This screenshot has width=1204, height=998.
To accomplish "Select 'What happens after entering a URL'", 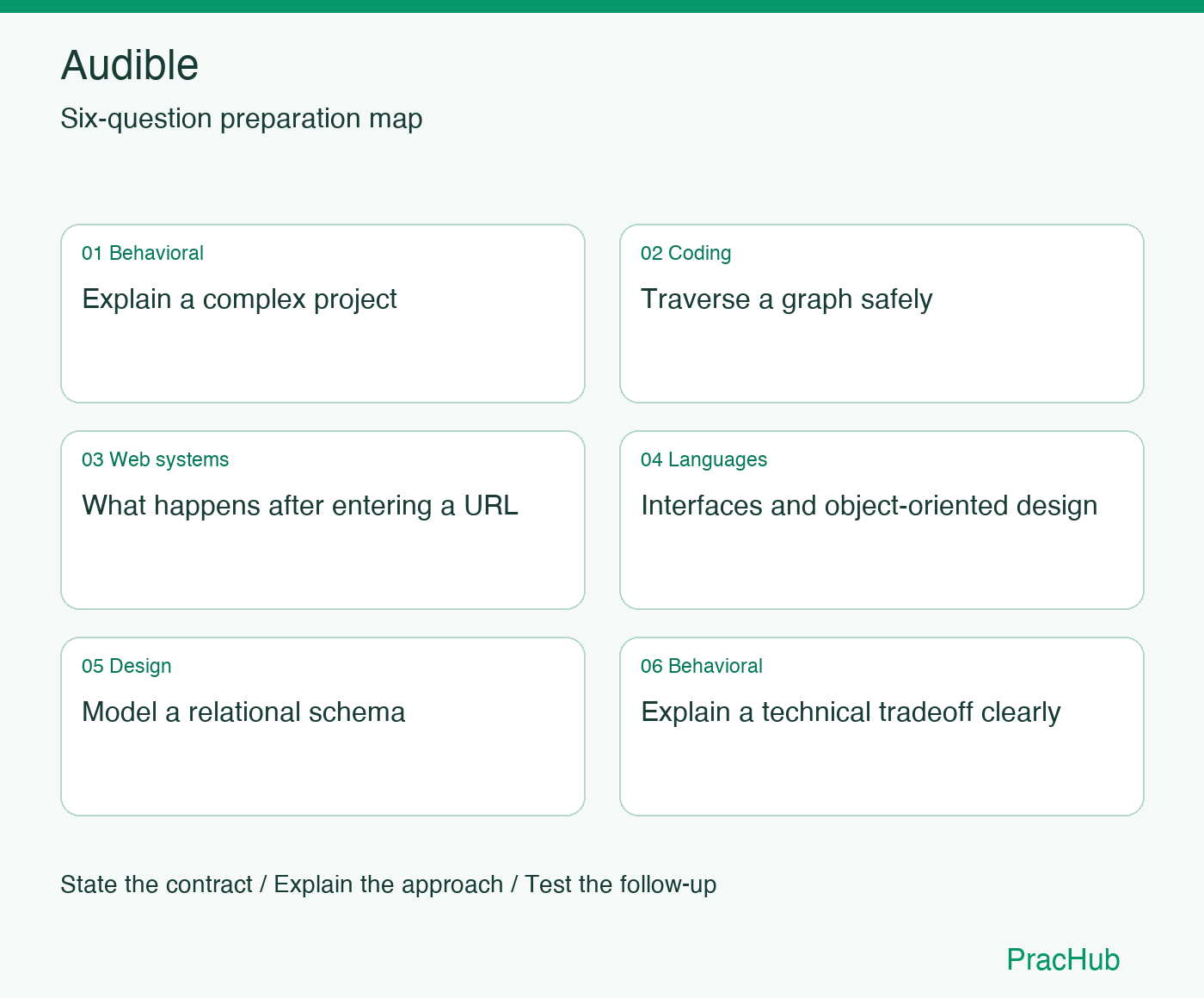I will (300, 505).
